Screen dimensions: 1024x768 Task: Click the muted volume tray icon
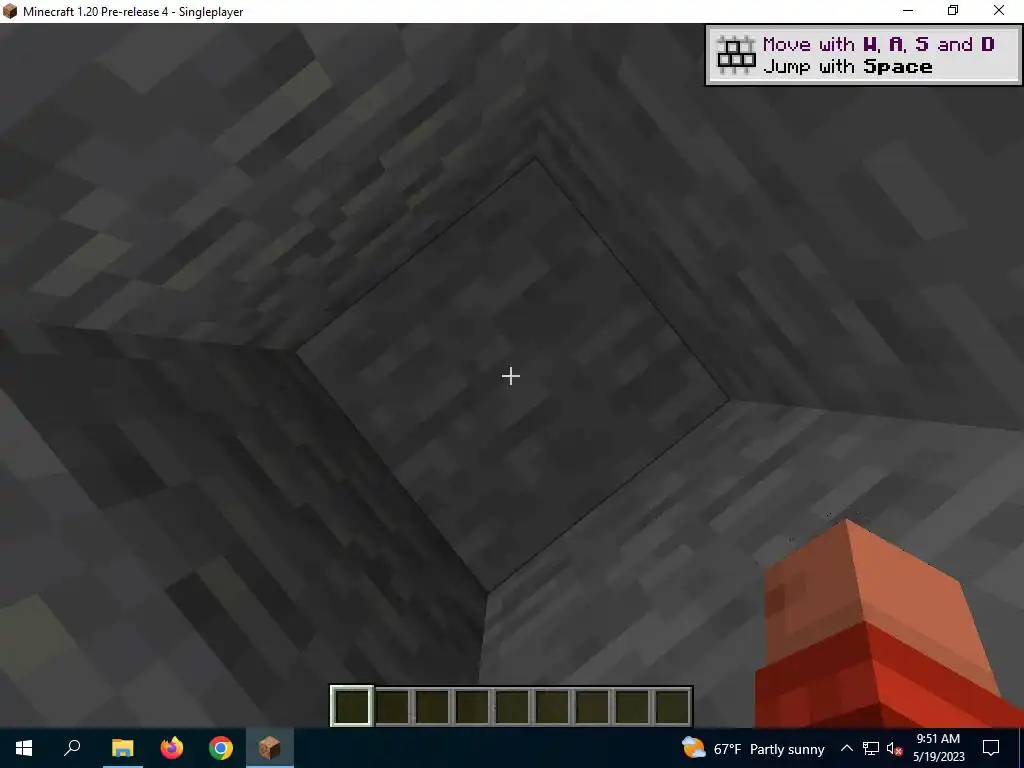(x=894, y=748)
